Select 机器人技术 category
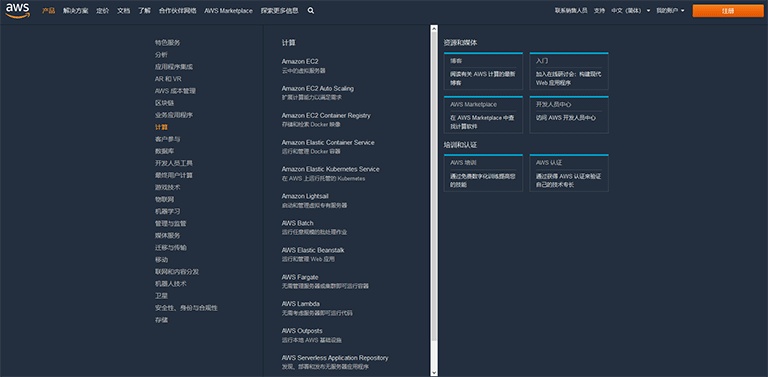 point(170,283)
